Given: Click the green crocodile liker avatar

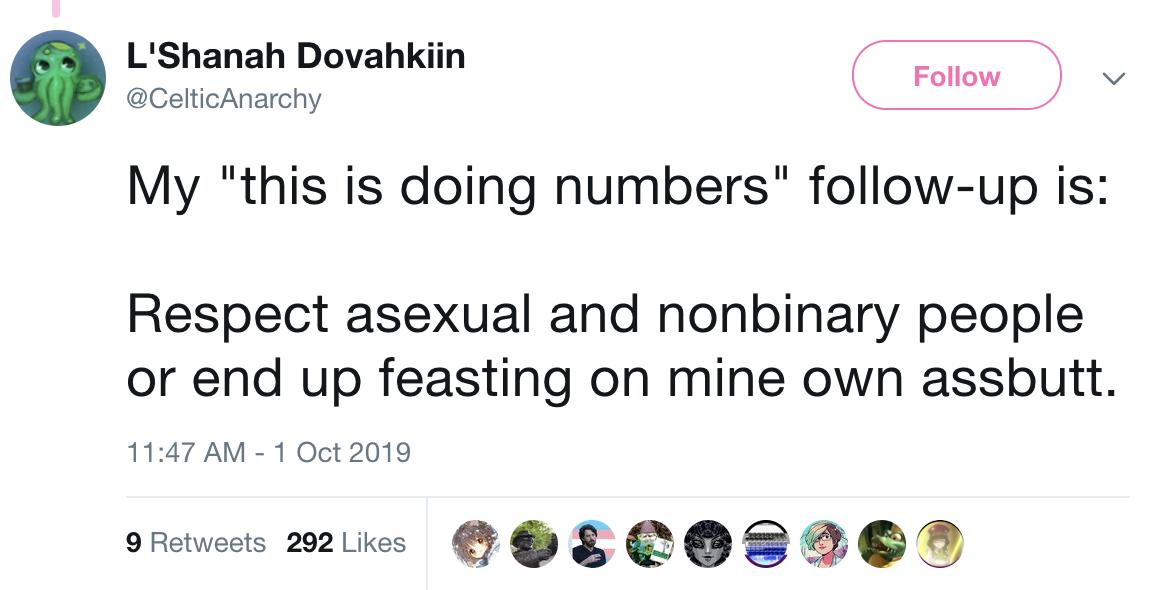Looking at the screenshot, I should 884,544.
